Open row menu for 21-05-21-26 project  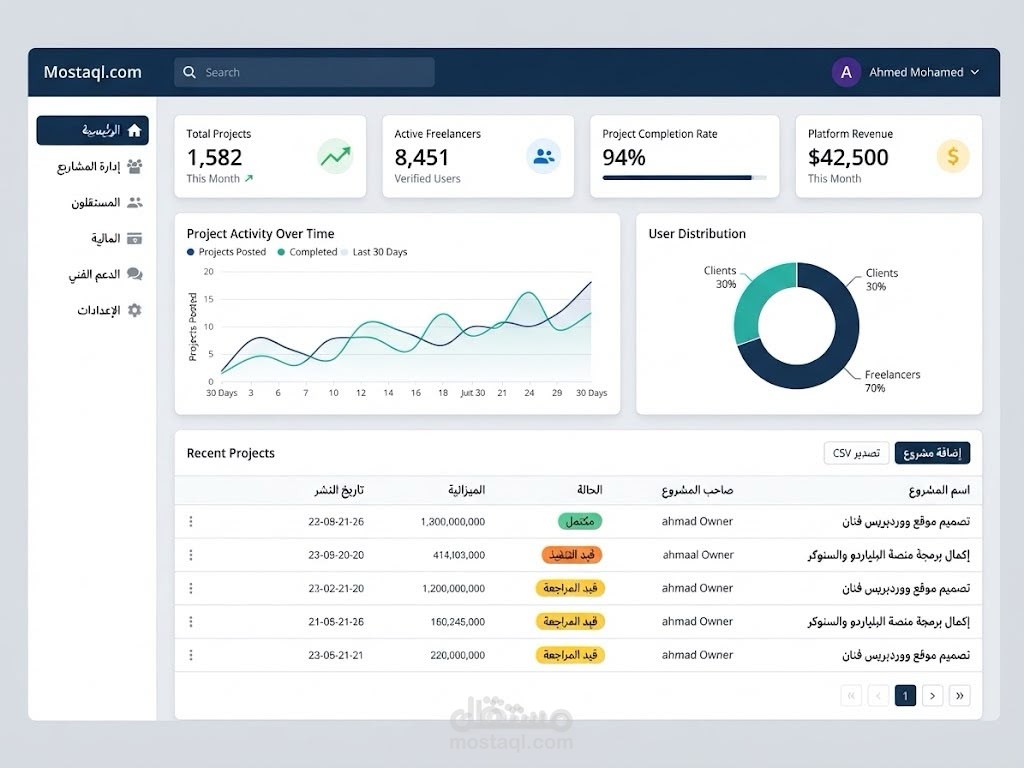pos(191,622)
